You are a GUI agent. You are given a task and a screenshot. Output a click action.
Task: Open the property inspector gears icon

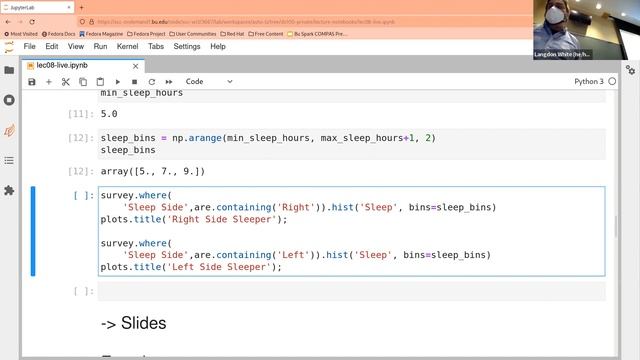[x=630, y=70]
